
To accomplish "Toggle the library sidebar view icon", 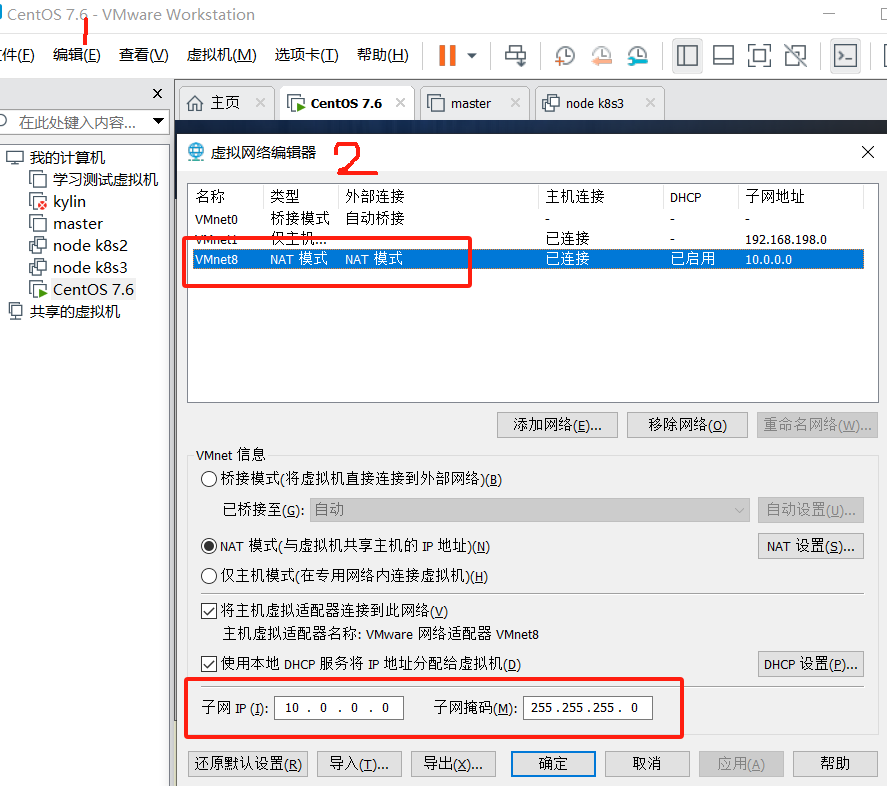I will [x=687, y=55].
